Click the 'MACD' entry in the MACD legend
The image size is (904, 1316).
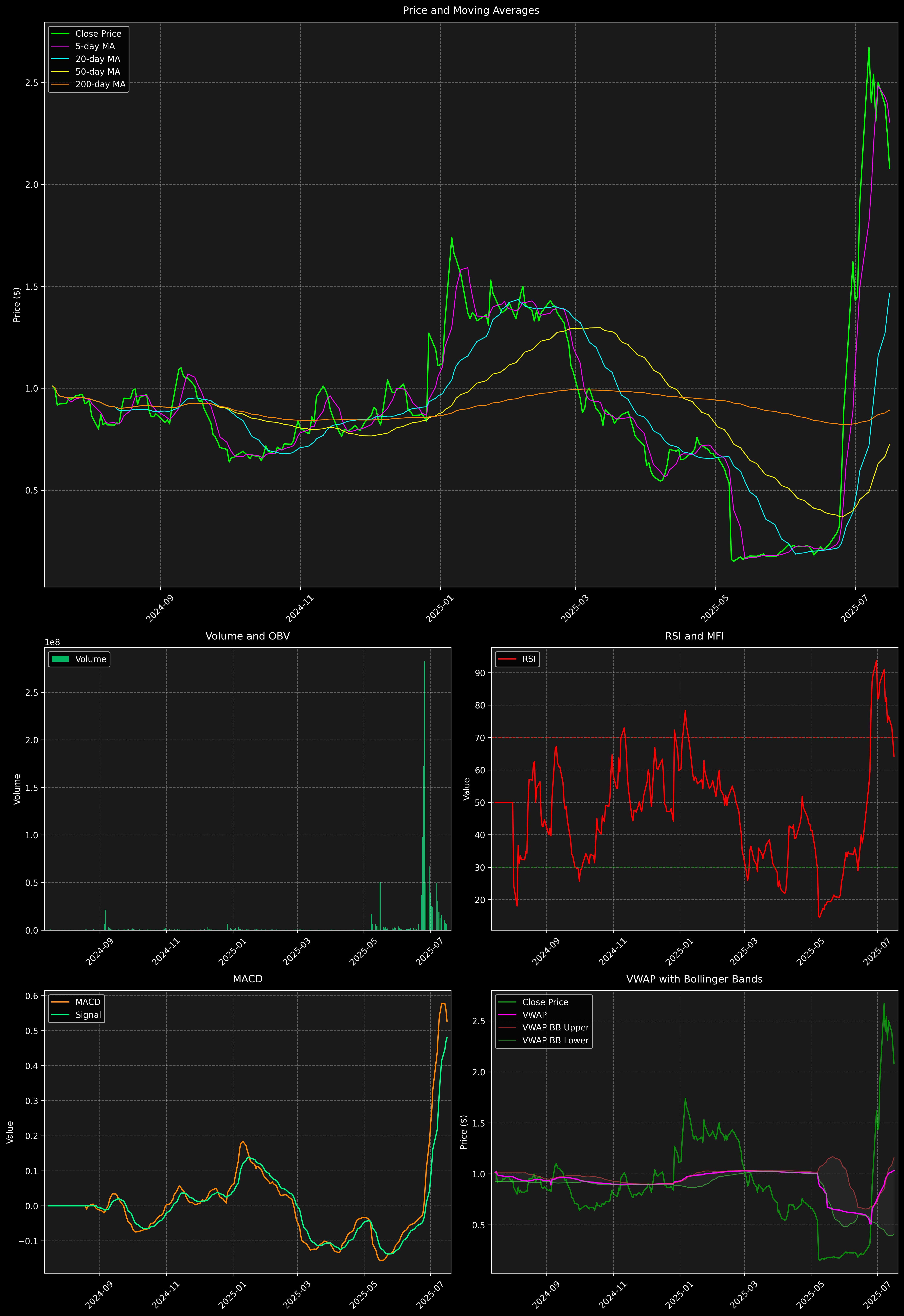click(88, 1002)
